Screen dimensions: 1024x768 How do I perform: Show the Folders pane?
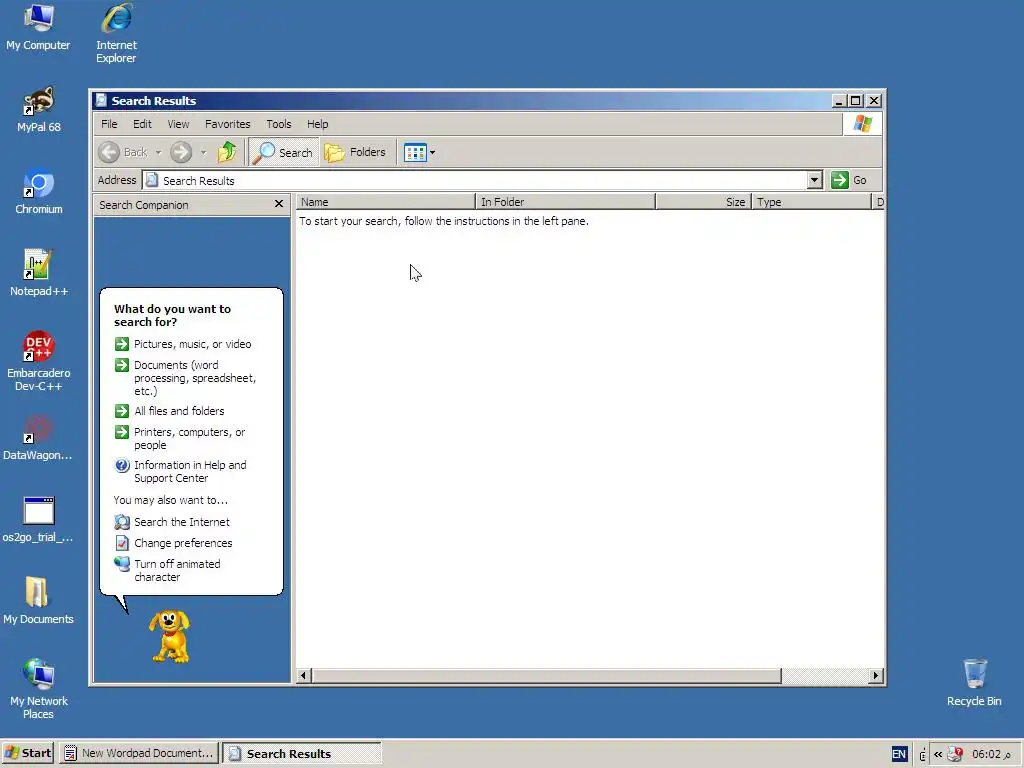click(355, 152)
